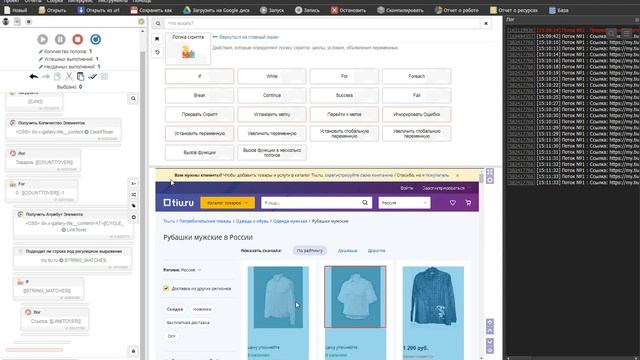Choose Открыть из url in toolbar
The image size is (640, 360).
pos(98,10)
